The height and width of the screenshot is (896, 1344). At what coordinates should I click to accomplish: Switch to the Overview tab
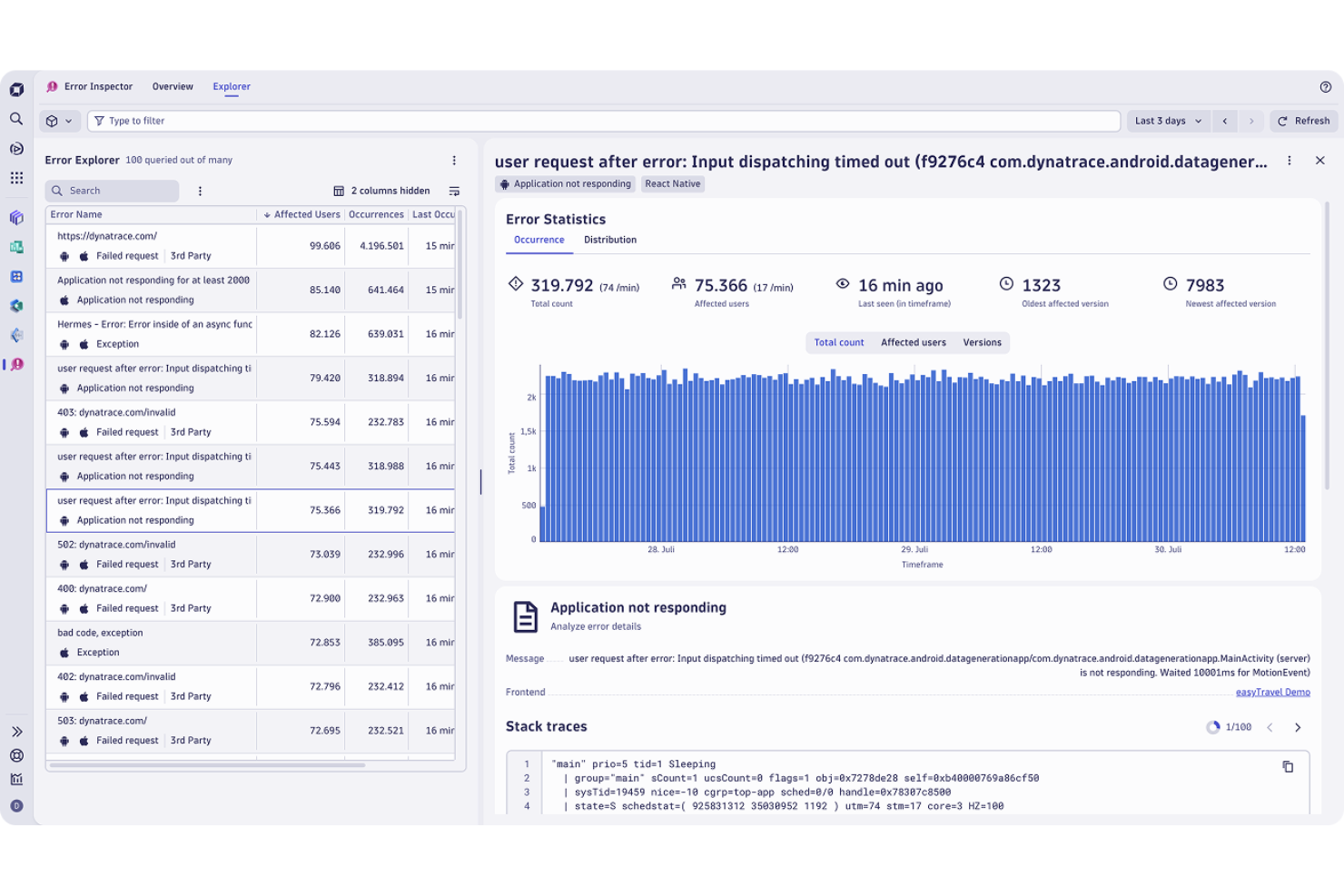173,86
